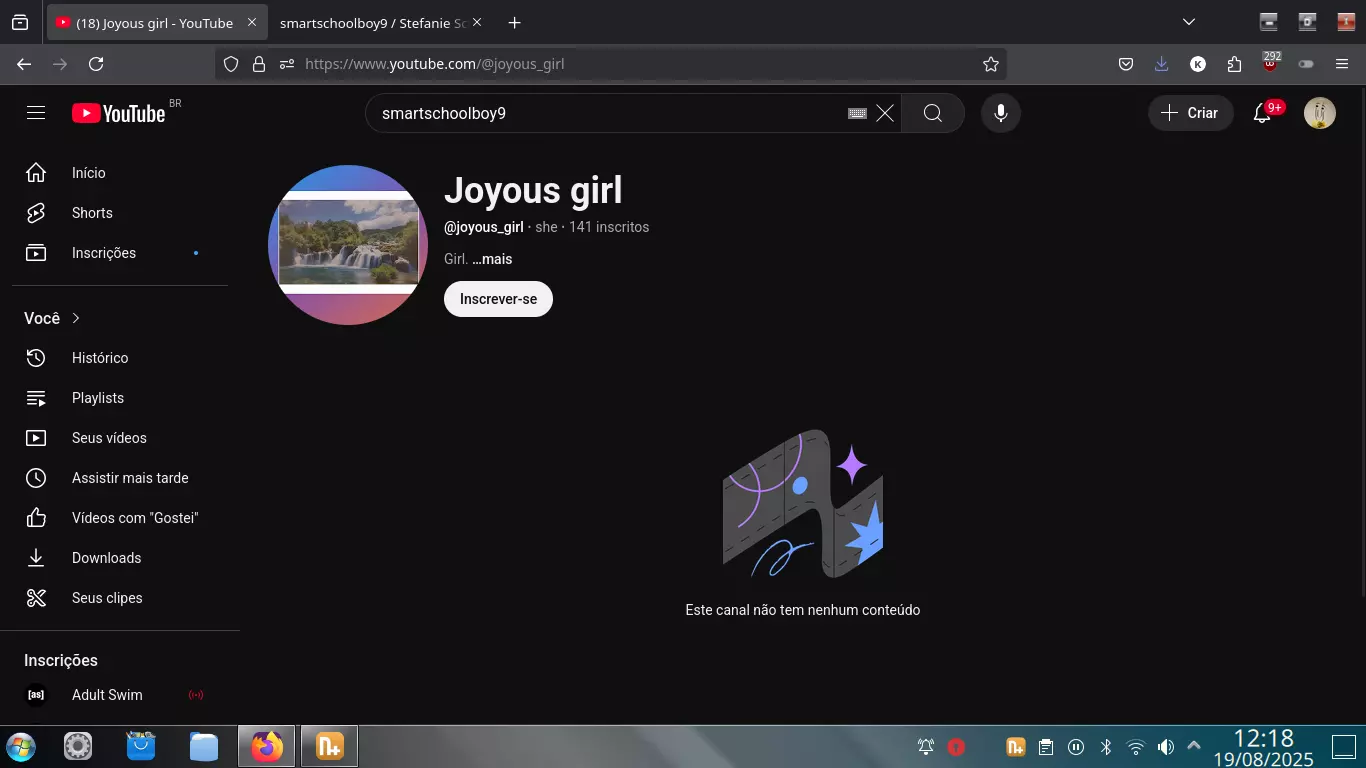
Task: Open the list all tabs dropdown
Action: [1188, 22]
